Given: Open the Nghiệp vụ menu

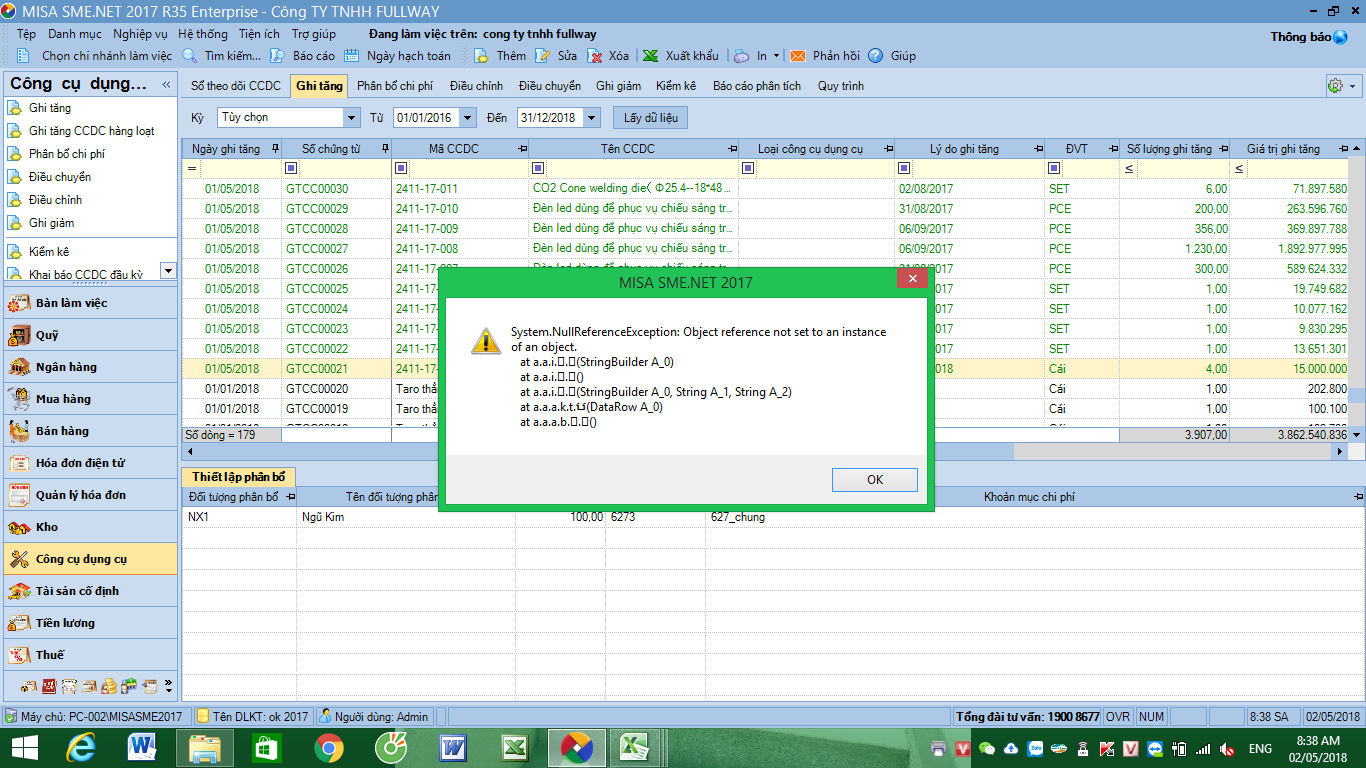Looking at the screenshot, I should pos(140,34).
